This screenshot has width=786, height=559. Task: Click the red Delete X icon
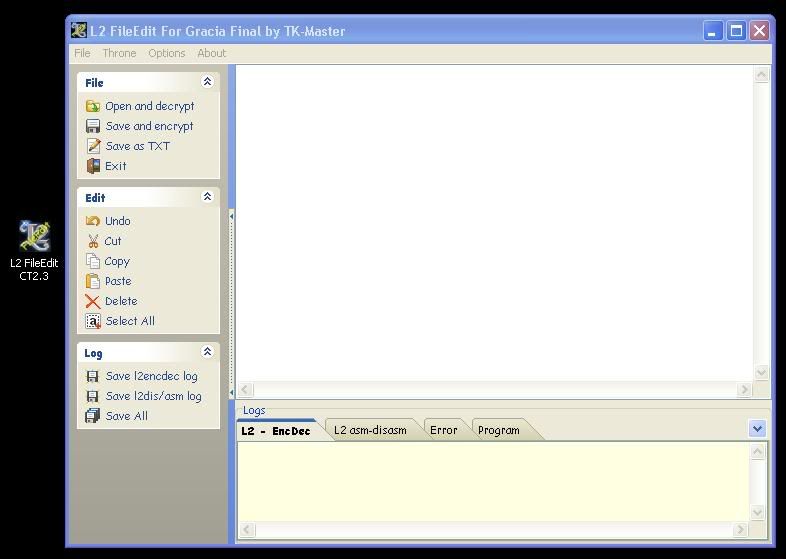(x=93, y=301)
